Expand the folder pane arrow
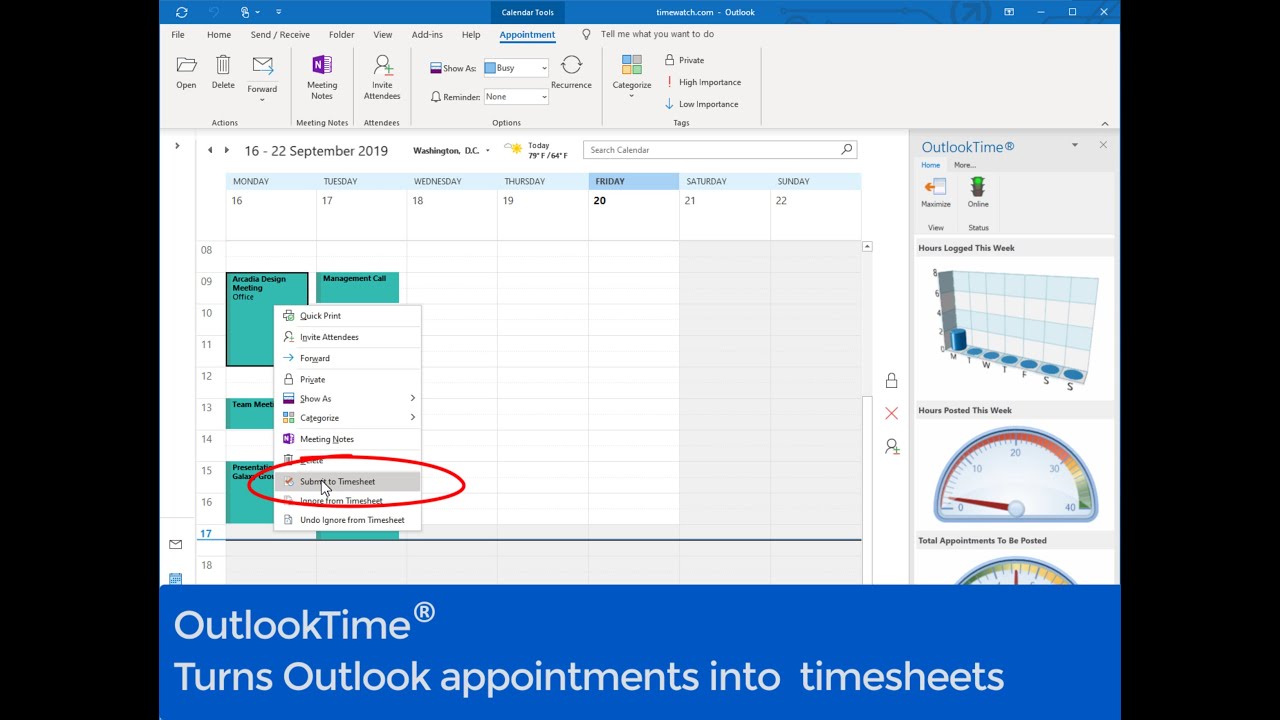Image resolution: width=1280 pixels, height=720 pixels. click(x=177, y=146)
